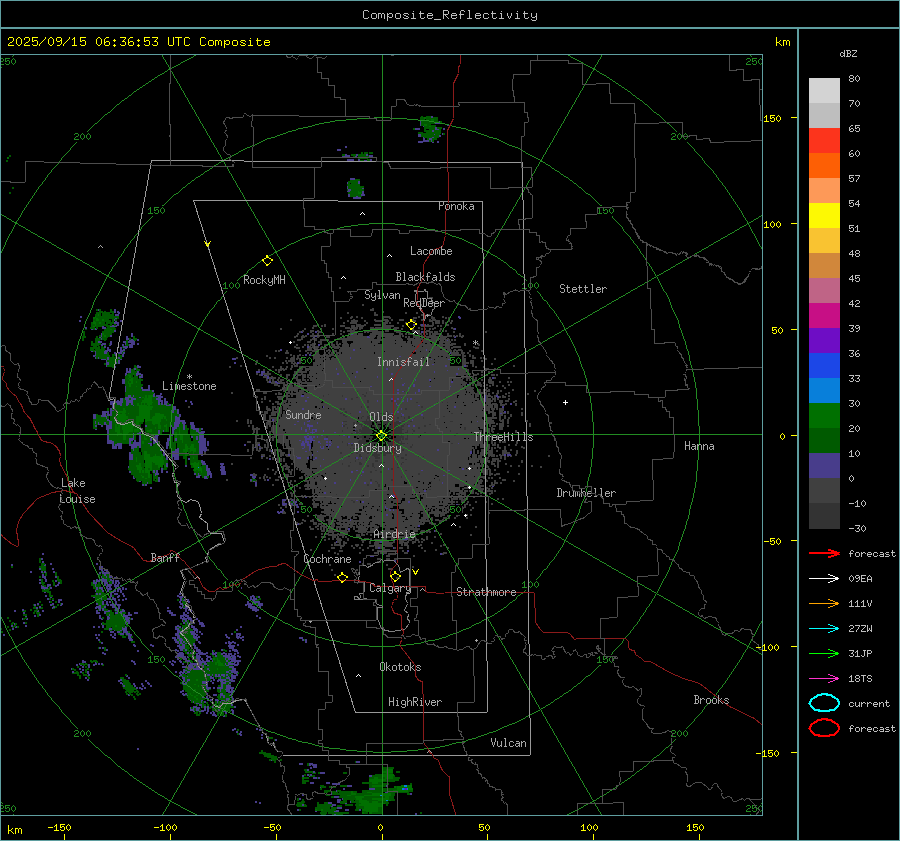The image size is (900, 841).
Task: Pick the bright green swatch between 30 and 20
Action: point(824,416)
